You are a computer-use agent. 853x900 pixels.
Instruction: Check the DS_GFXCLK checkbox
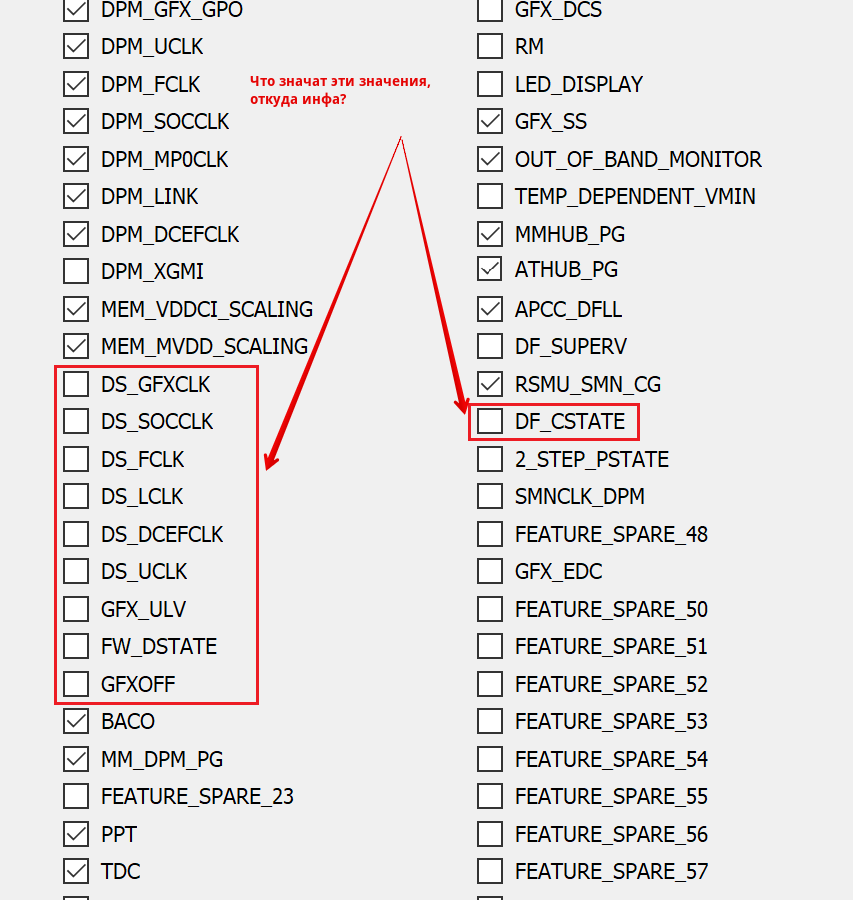click(76, 384)
